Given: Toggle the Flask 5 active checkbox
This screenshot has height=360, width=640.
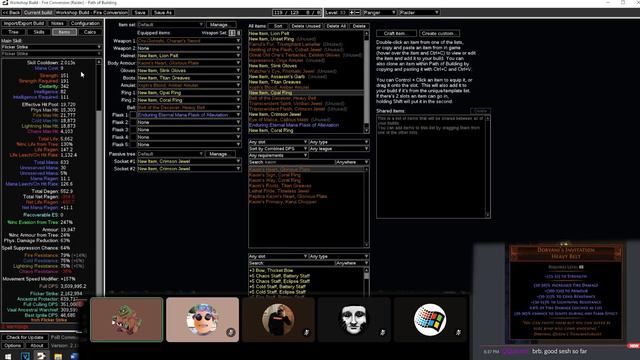Looking at the screenshot, I should click(x=133, y=144).
